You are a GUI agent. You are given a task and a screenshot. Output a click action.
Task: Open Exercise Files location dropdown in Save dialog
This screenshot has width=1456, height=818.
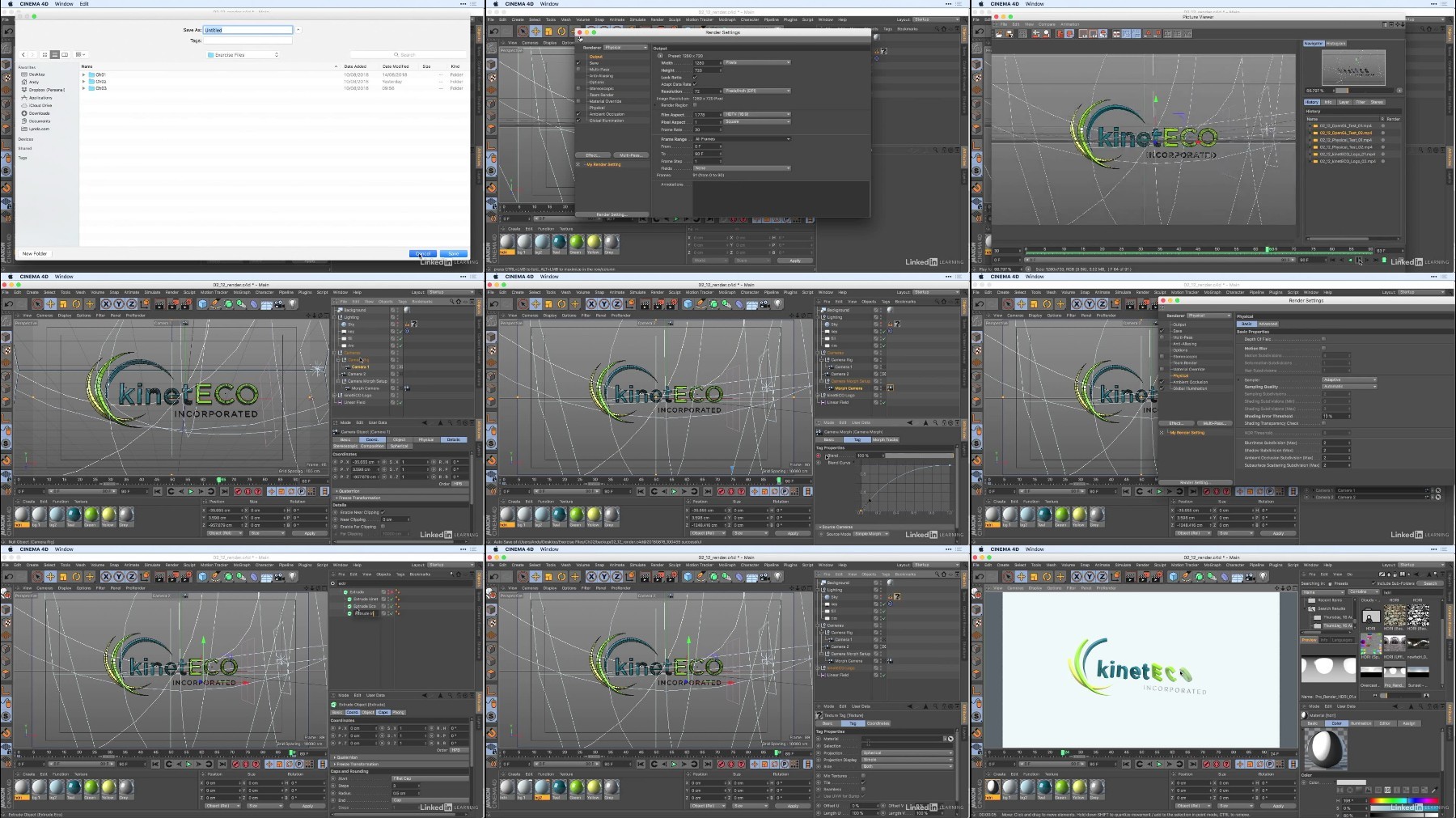click(x=243, y=55)
